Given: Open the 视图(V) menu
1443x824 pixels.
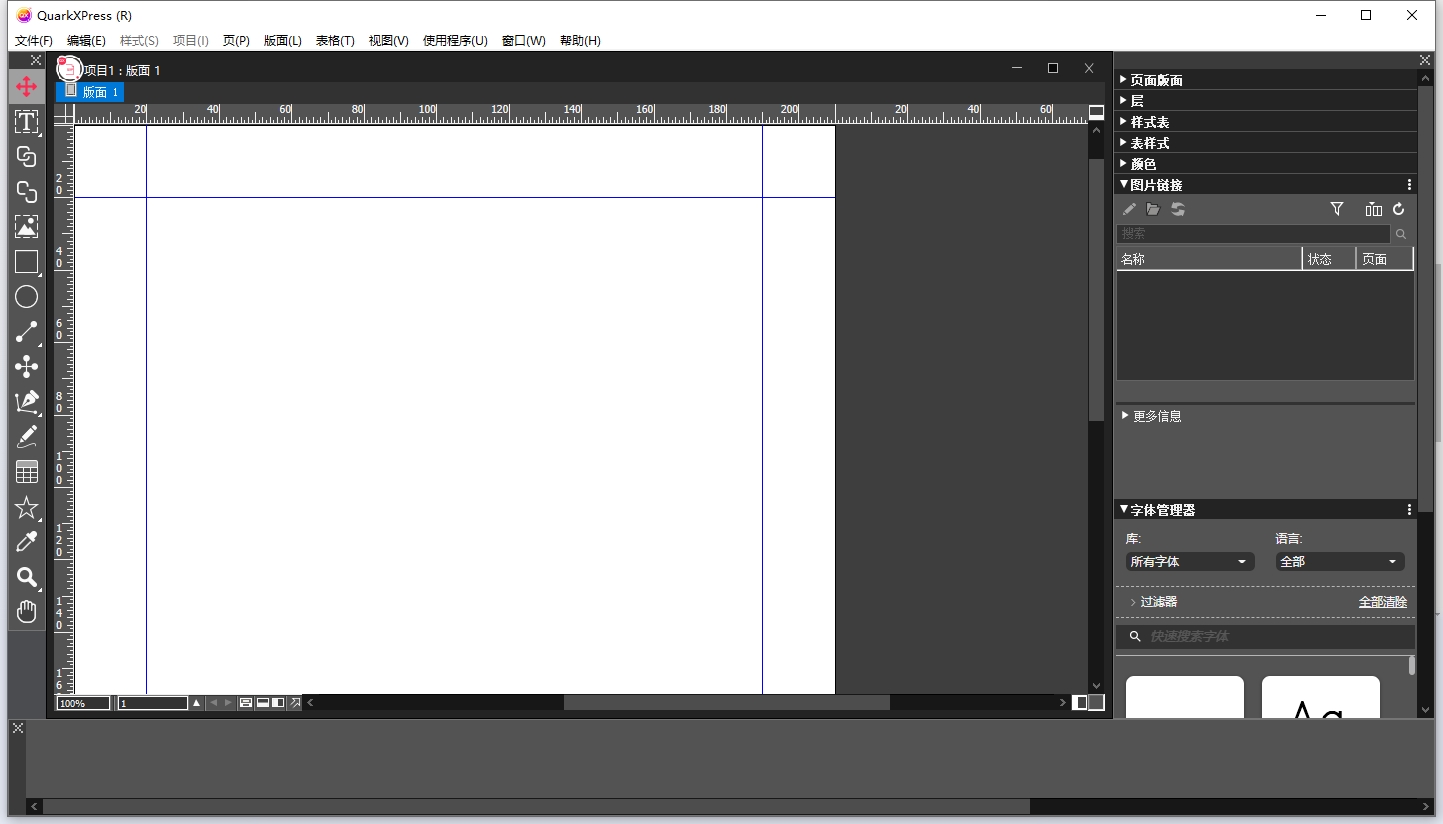Looking at the screenshot, I should click(x=388, y=41).
